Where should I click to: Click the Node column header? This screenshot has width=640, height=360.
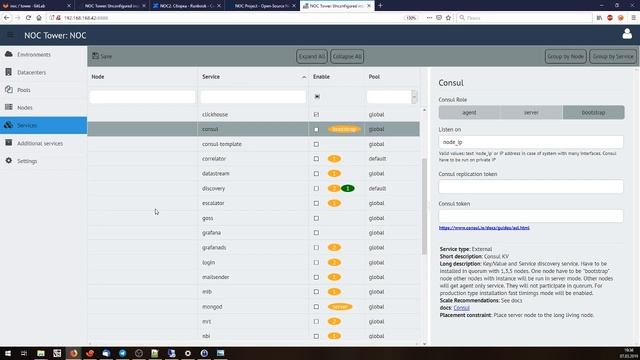(142, 77)
